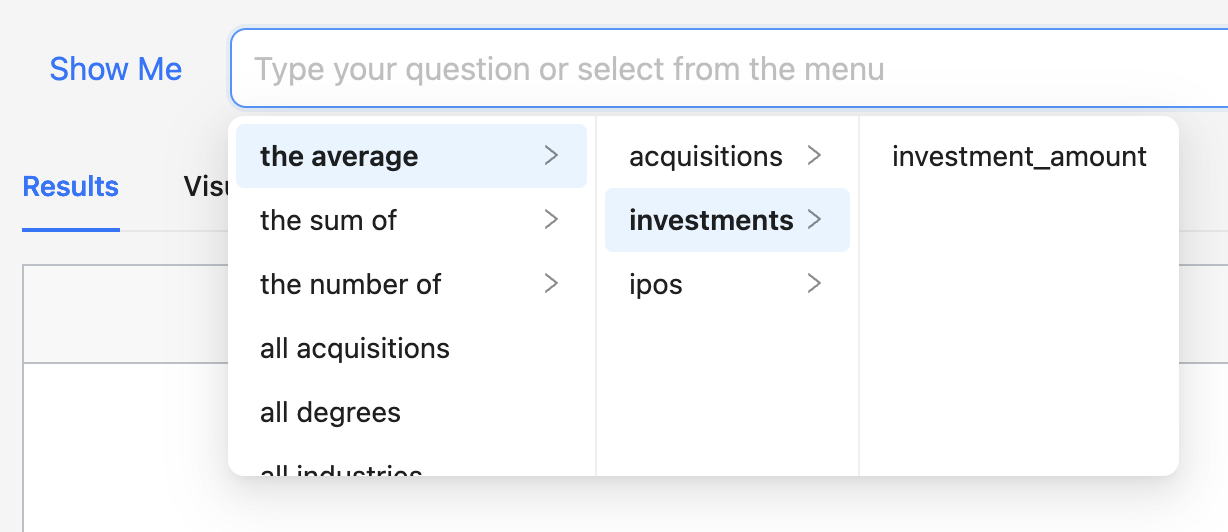Click the Show Me link
This screenshot has height=532, width=1228.
[x=116, y=69]
